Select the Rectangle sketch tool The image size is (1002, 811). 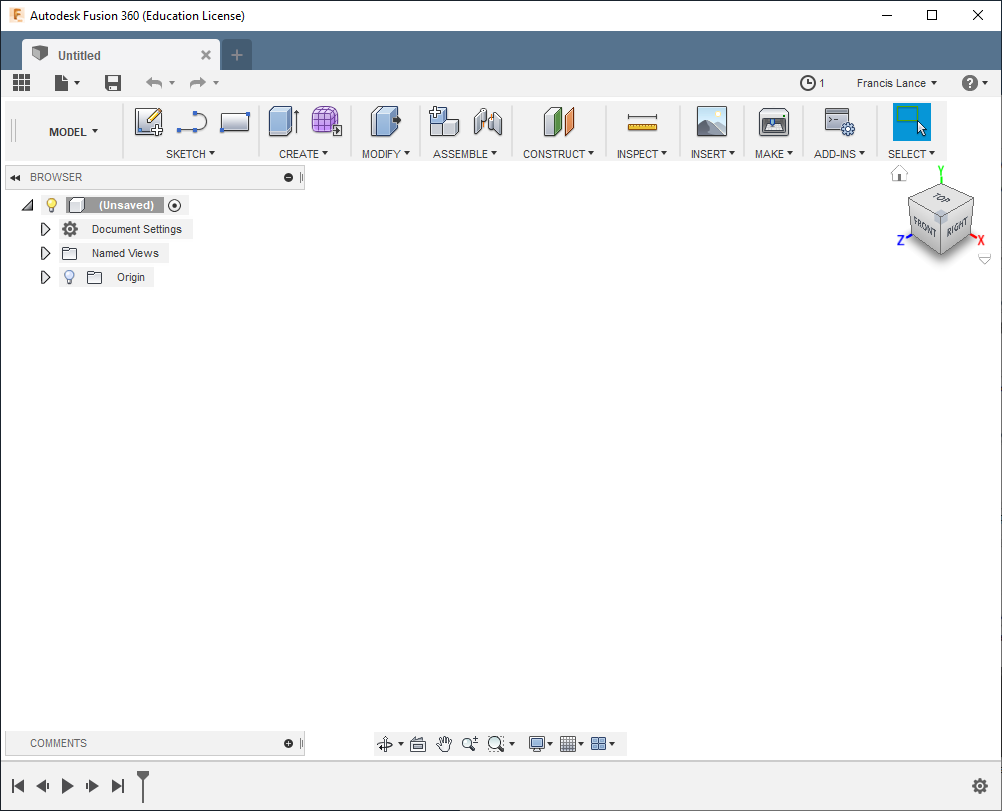click(235, 121)
